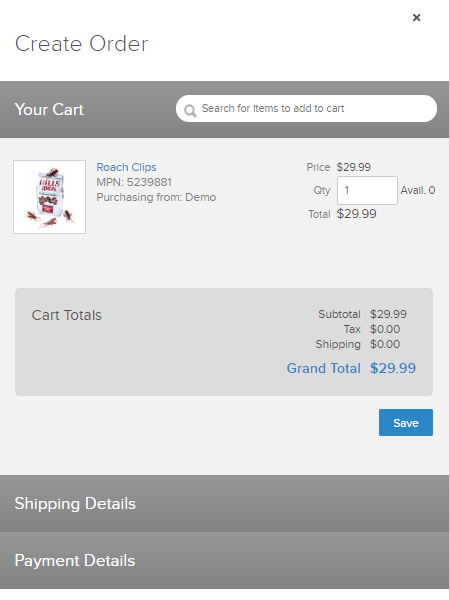Screen dimensions: 450x600
Task: Select the Qty input box
Action: coord(367,190)
